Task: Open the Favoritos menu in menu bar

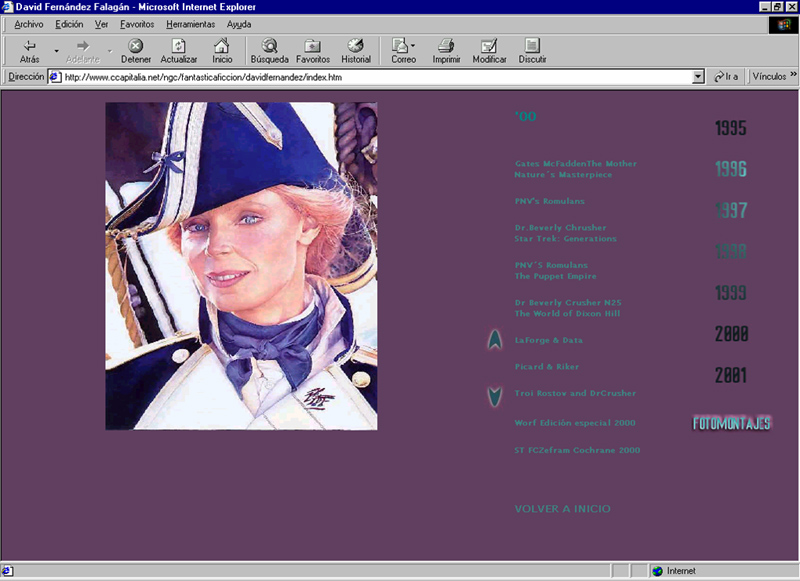Action: (137, 24)
